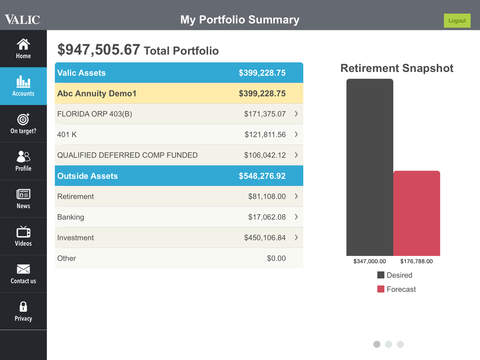Open the News newspaper icon
480x360 pixels.
coord(23,194)
